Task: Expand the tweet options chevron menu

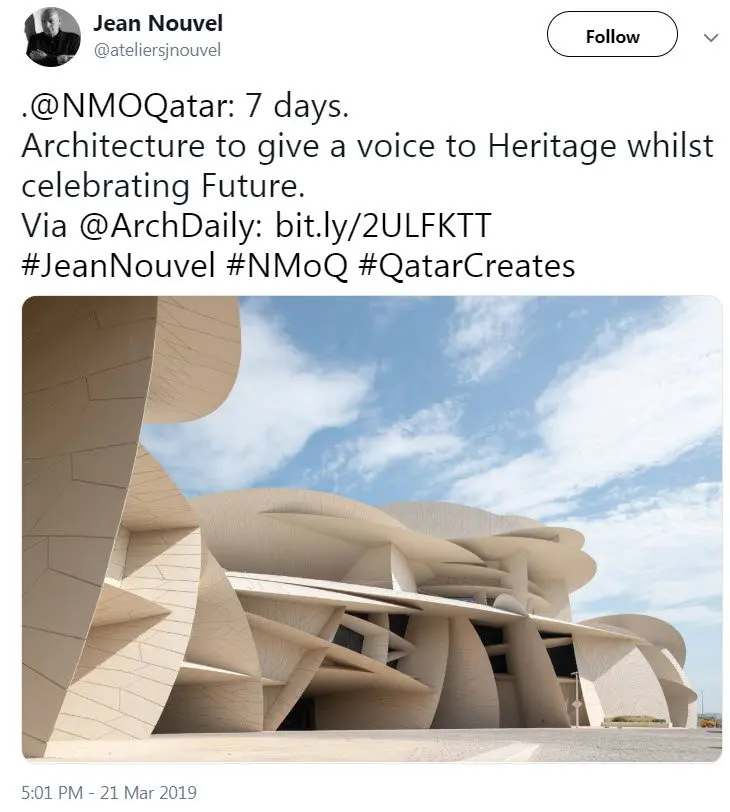Action: click(711, 37)
